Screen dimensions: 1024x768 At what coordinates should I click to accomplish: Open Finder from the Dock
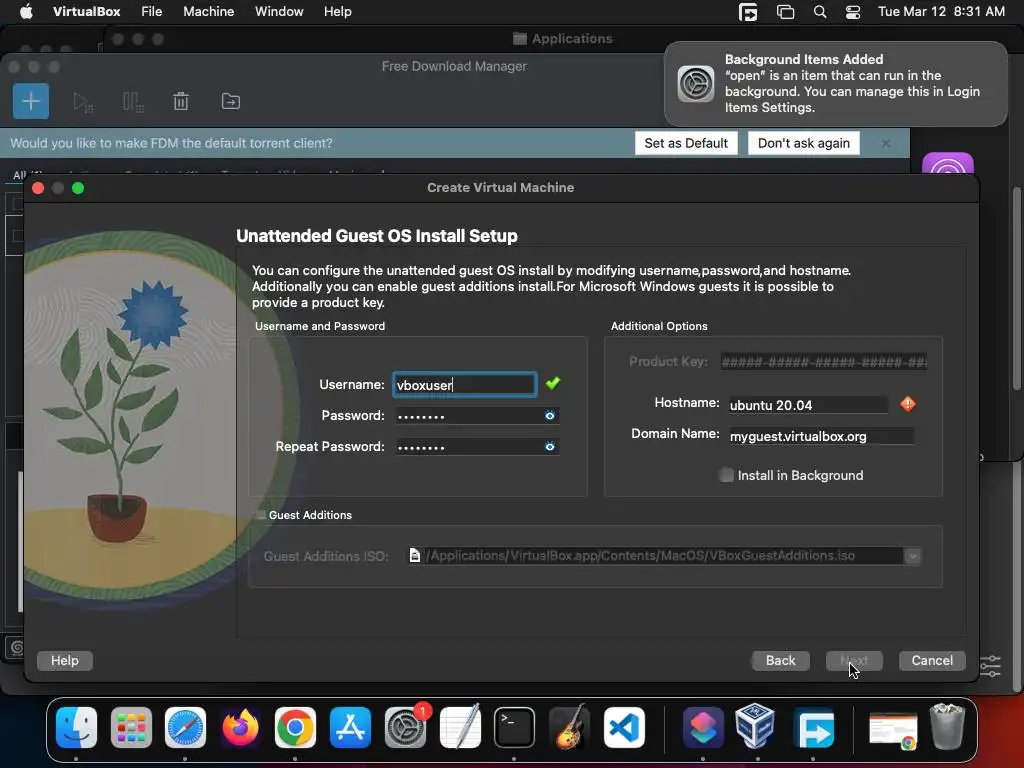click(x=76, y=728)
